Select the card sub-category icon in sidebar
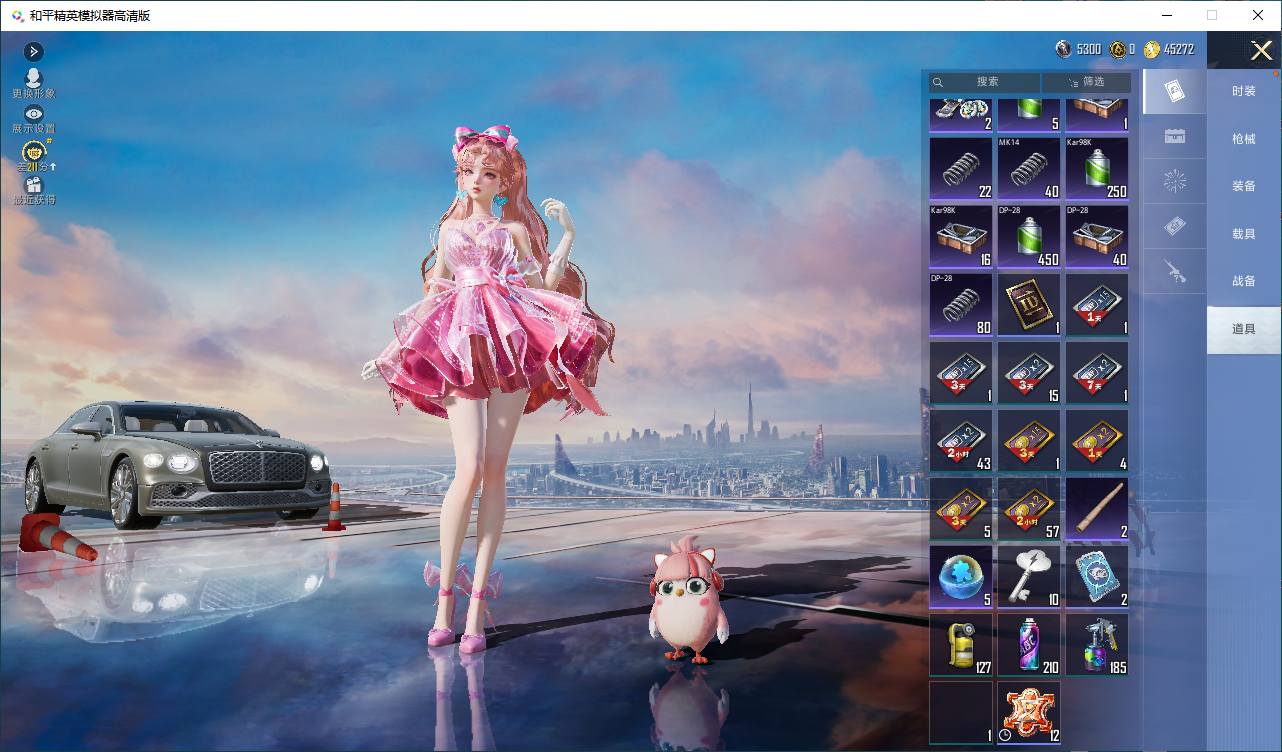Viewport: 1282px width, 752px height. pos(1175,92)
